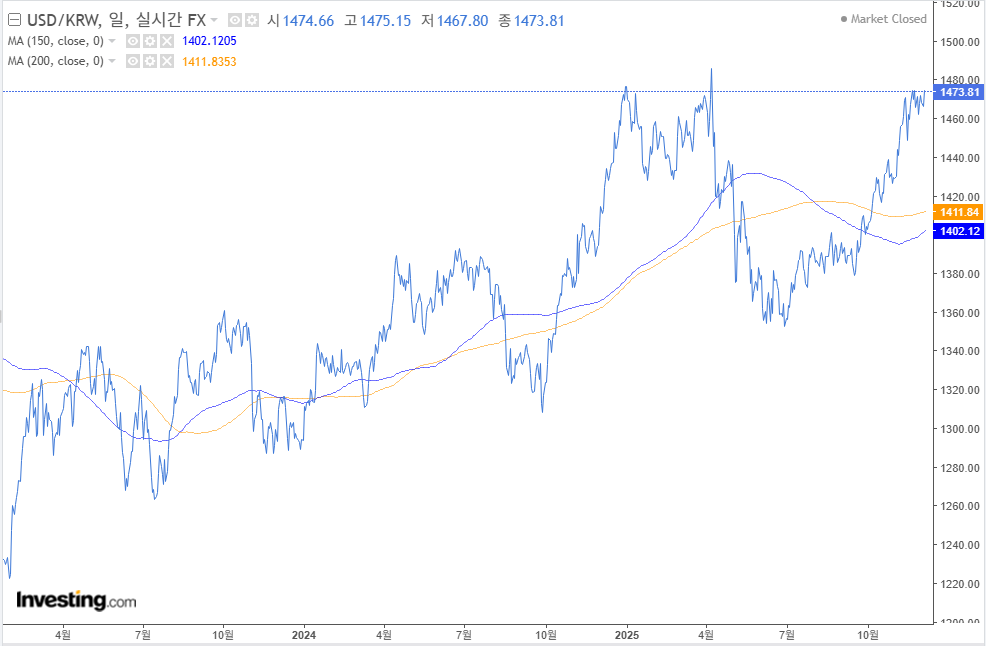Open settings gear for MA (200)
The image size is (986, 646).
[150, 61]
